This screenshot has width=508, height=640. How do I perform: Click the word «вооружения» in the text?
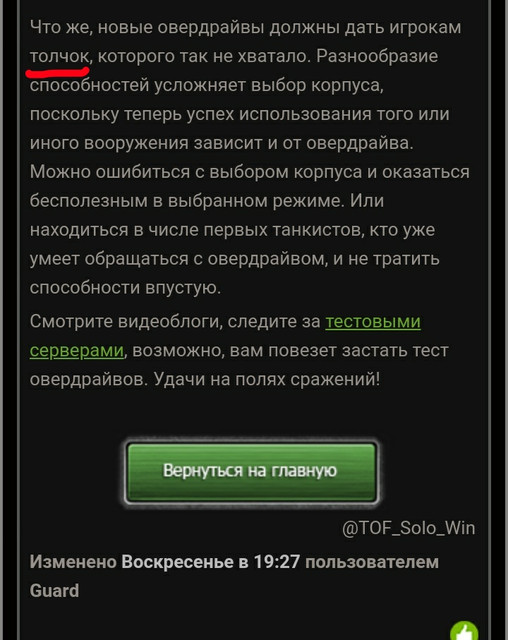(x=136, y=143)
